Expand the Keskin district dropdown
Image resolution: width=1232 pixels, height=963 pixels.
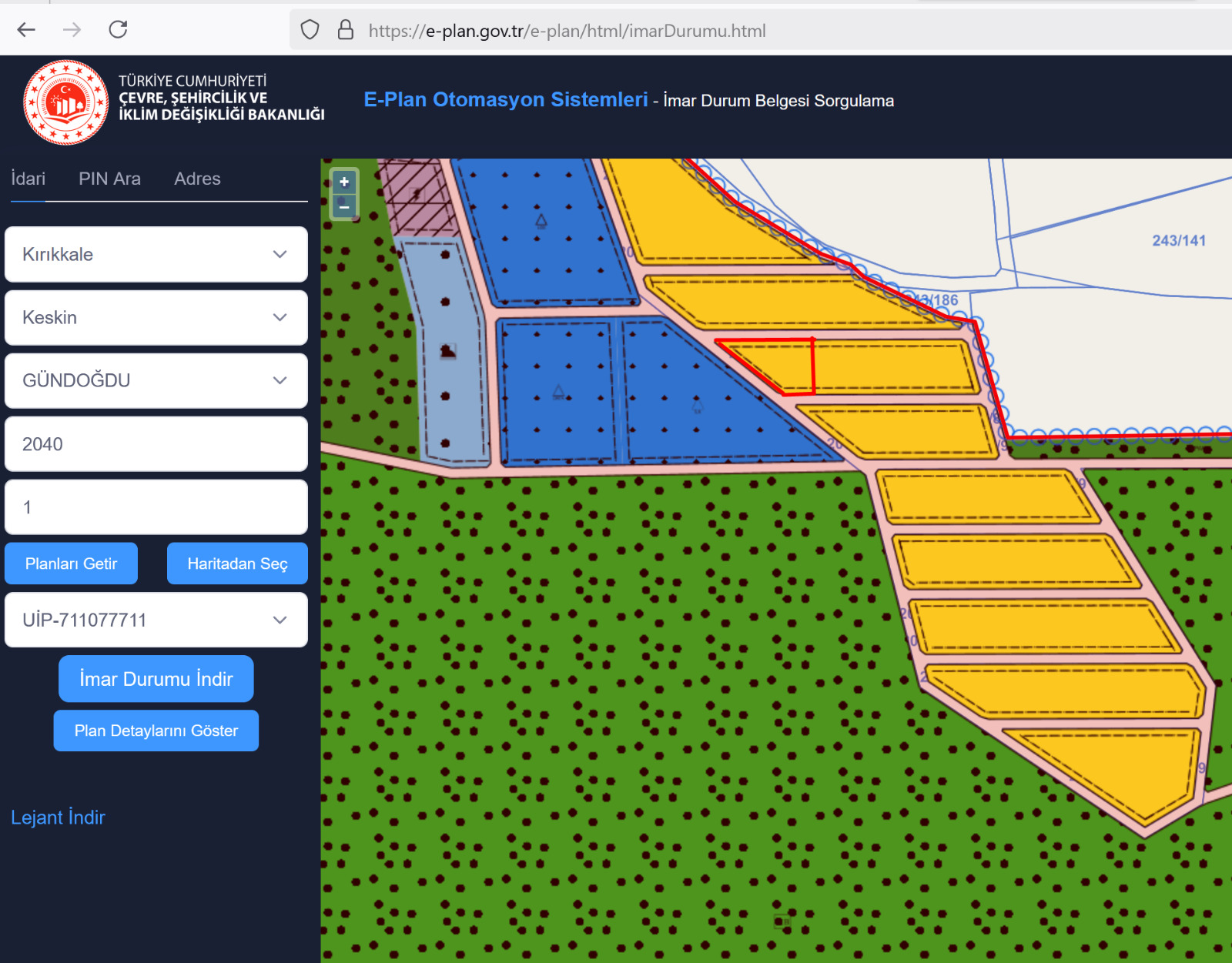pos(156,317)
